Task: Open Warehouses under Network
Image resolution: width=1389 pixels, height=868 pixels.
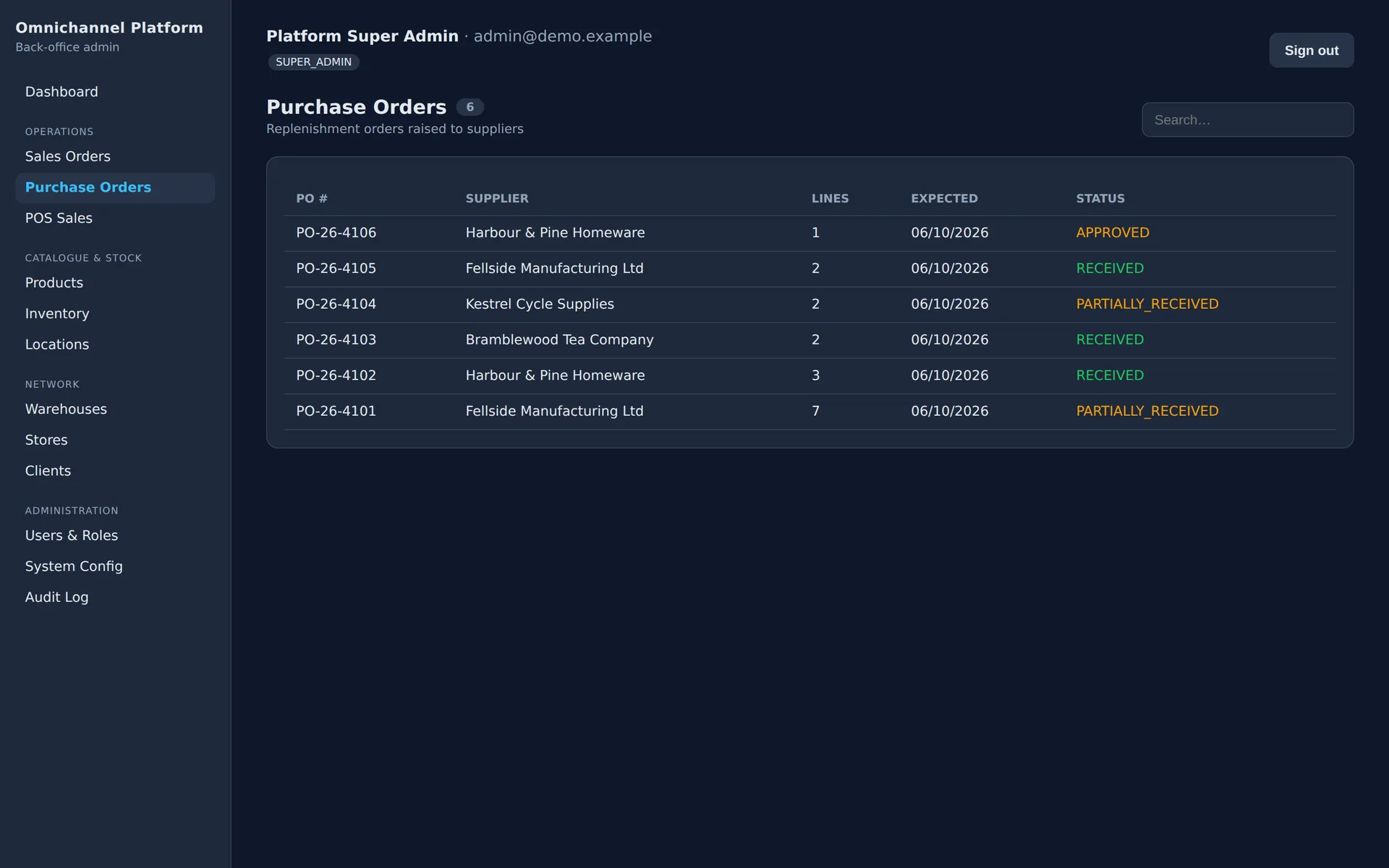Action: coord(115,409)
